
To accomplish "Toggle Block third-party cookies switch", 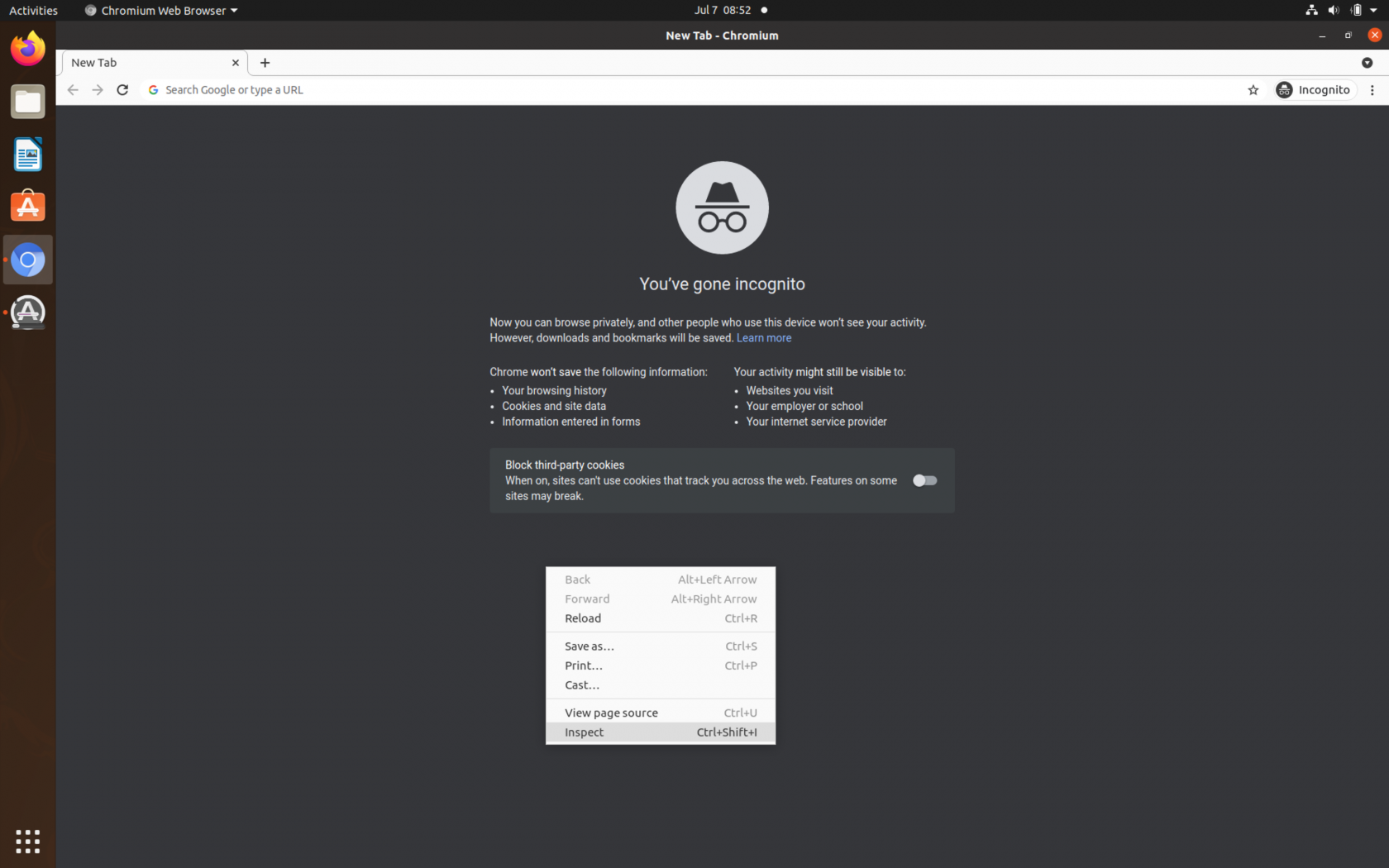I will pyautogui.click(x=924, y=480).
